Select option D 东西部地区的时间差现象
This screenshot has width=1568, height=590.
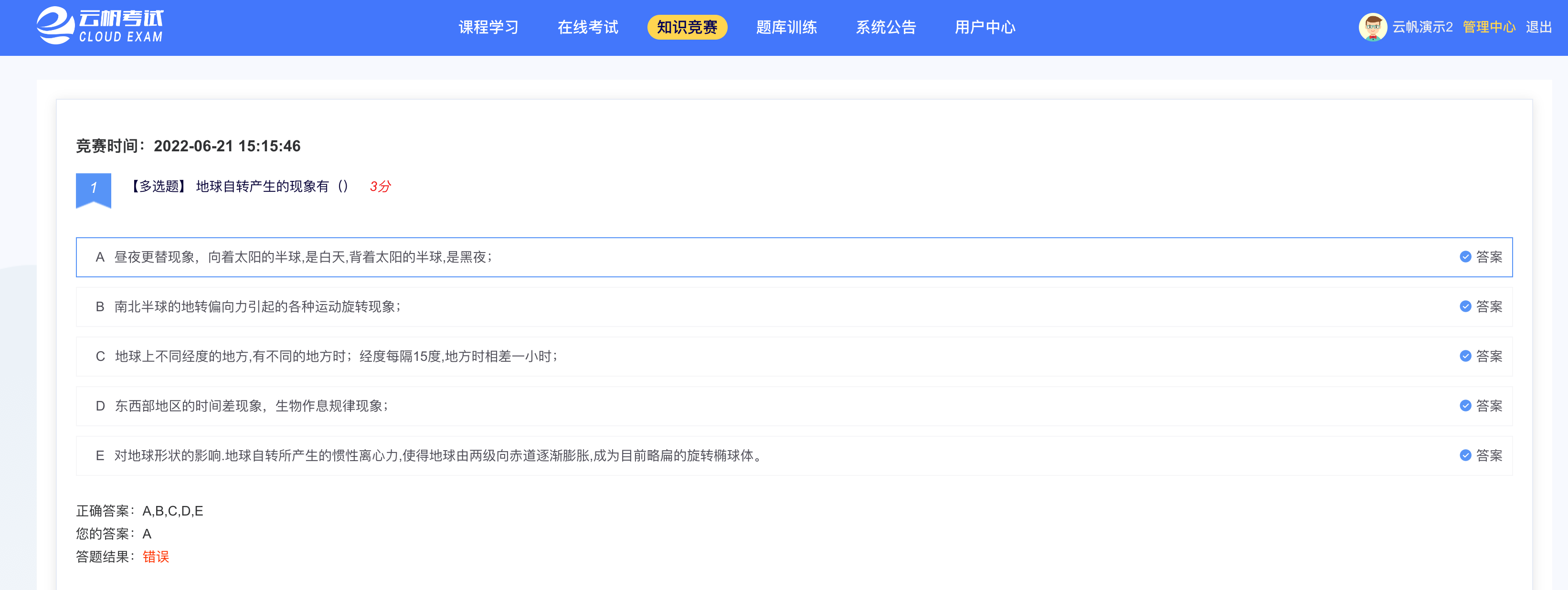click(794, 406)
